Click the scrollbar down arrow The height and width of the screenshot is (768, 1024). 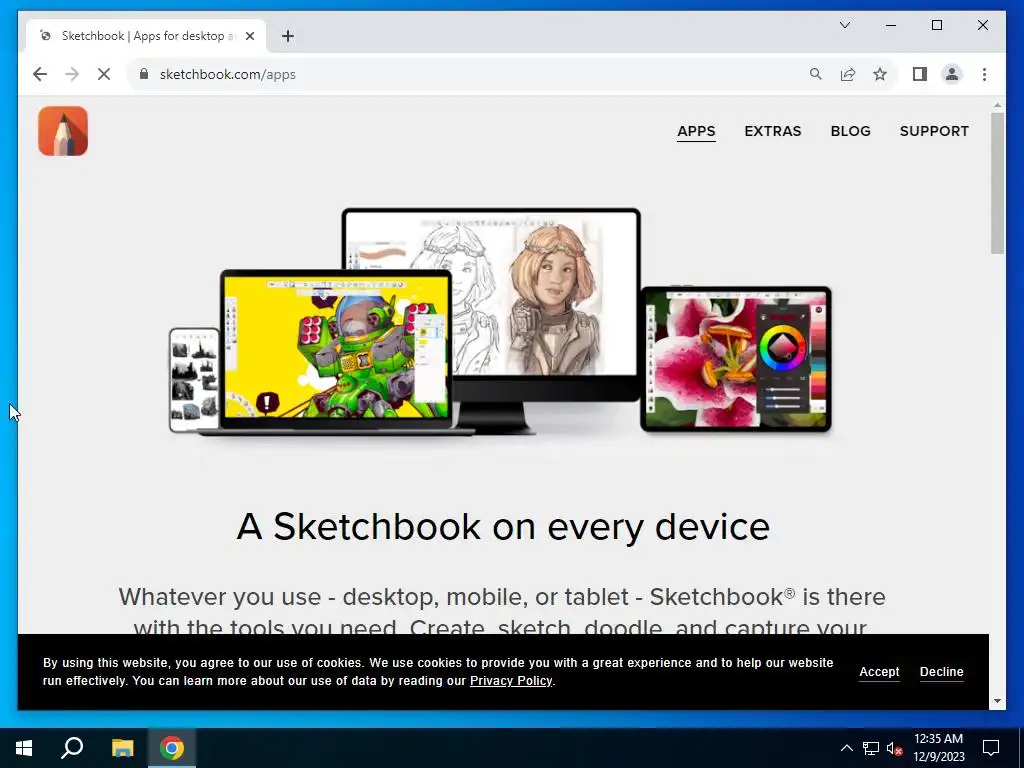[997, 701]
